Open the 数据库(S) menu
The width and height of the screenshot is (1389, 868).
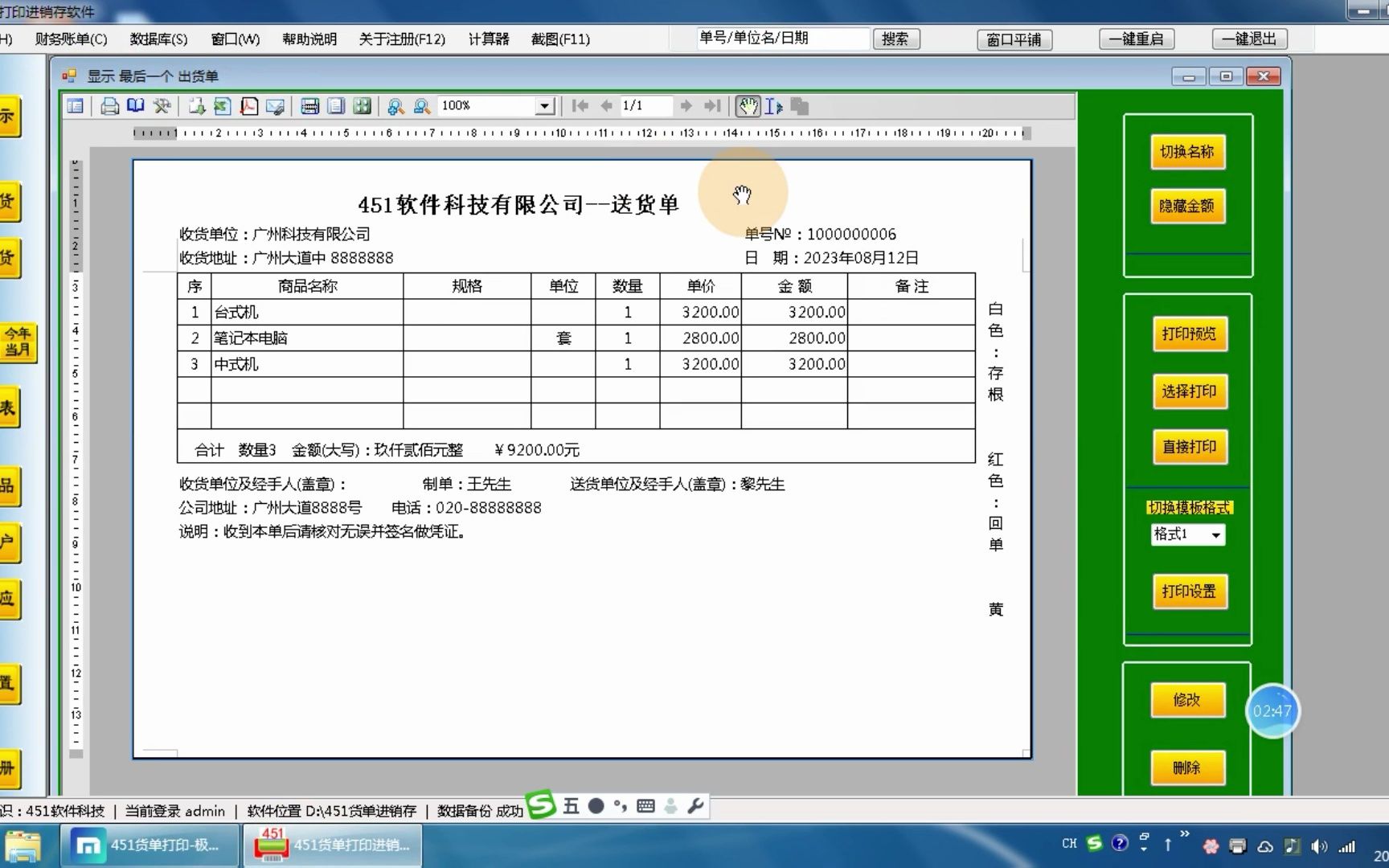click(x=158, y=39)
